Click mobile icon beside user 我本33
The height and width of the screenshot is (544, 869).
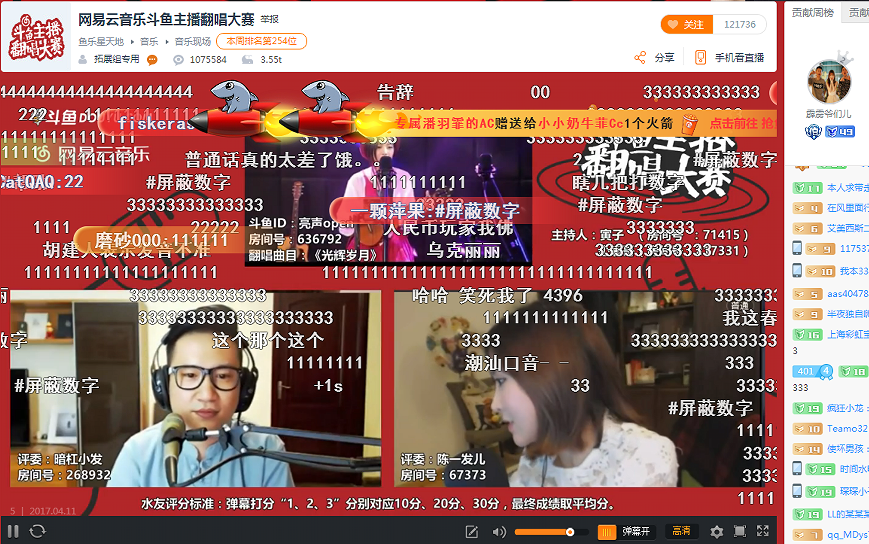(797, 270)
